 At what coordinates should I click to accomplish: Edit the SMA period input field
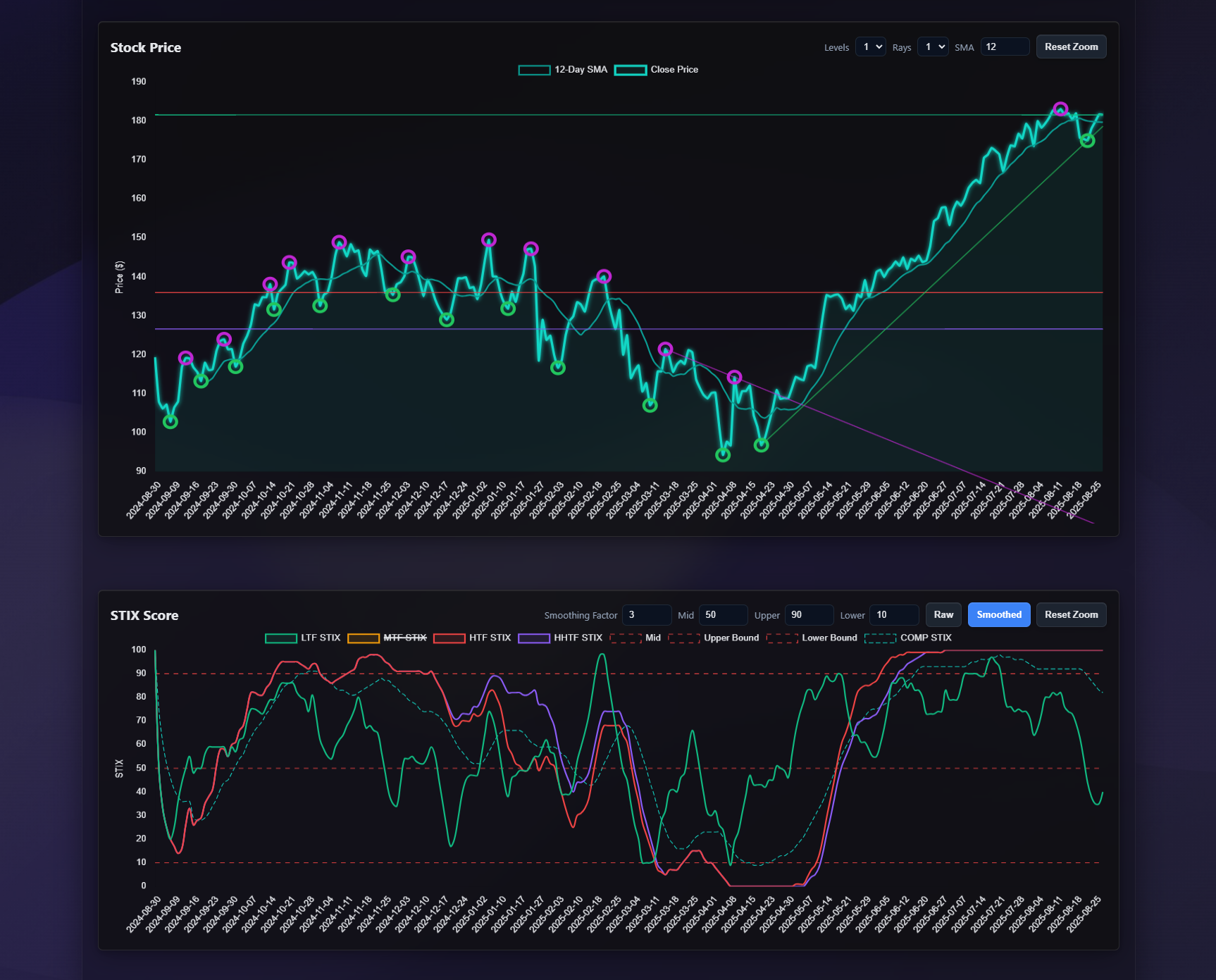(1005, 47)
